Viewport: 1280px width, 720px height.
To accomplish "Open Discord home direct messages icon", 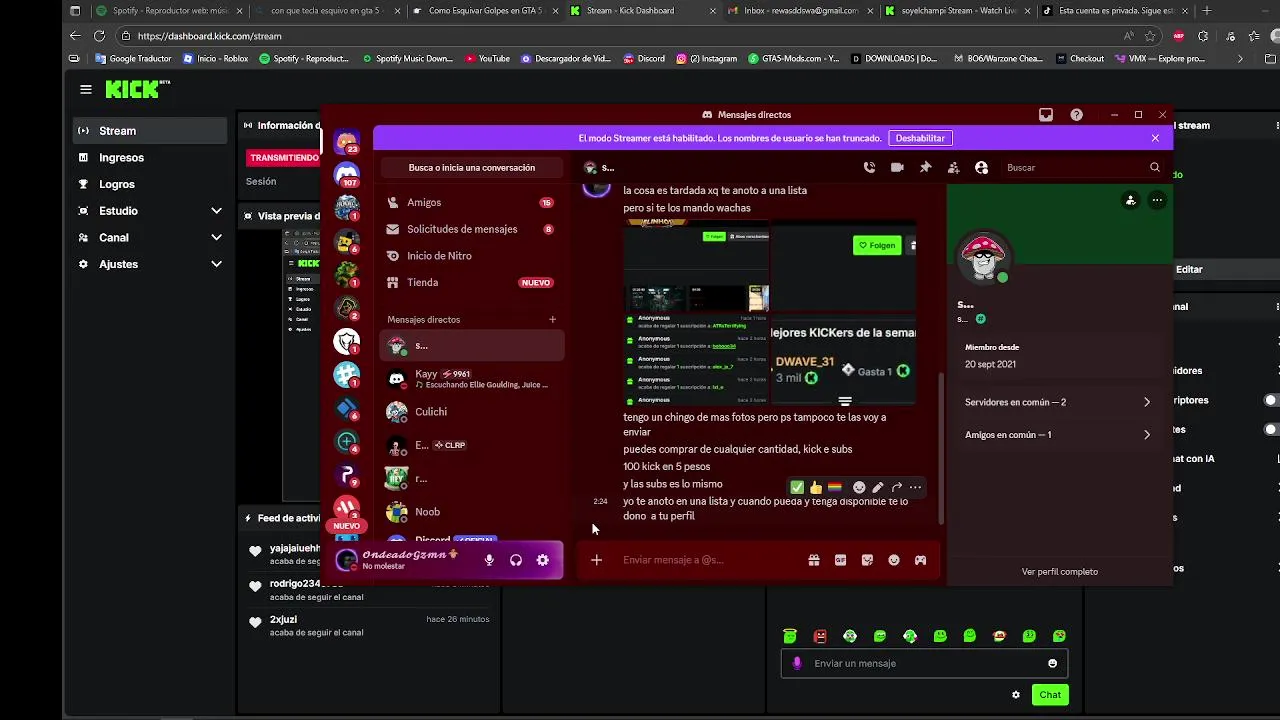I will coord(347,142).
